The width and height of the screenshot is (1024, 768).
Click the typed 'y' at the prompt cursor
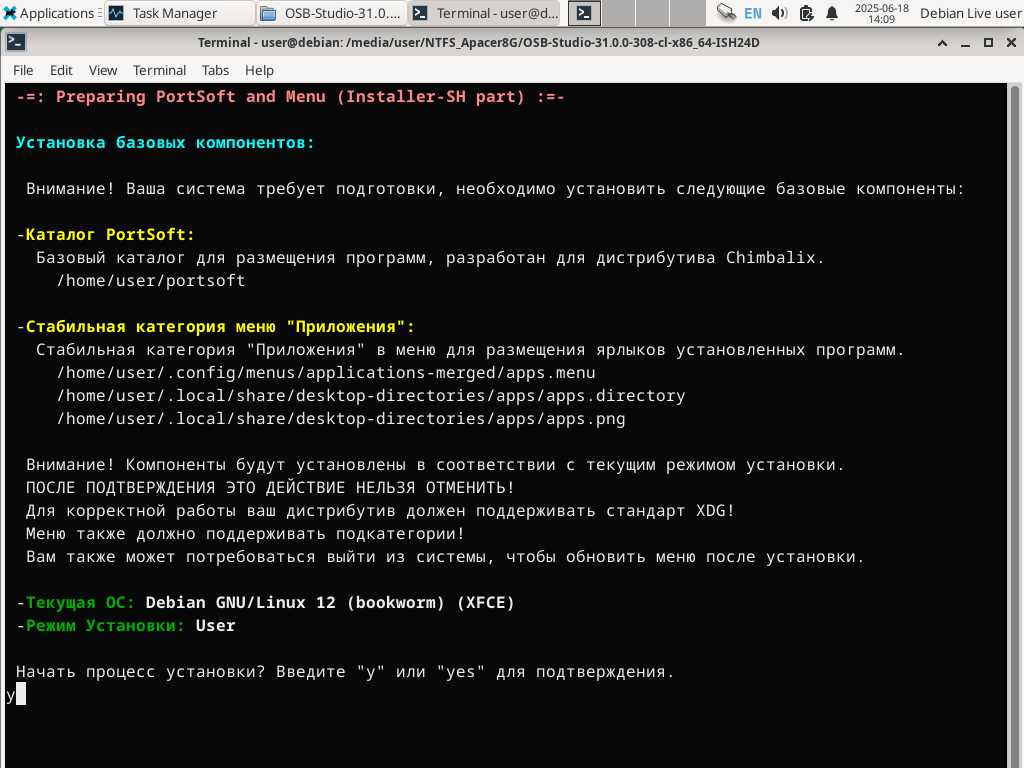(x=10, y=695)
